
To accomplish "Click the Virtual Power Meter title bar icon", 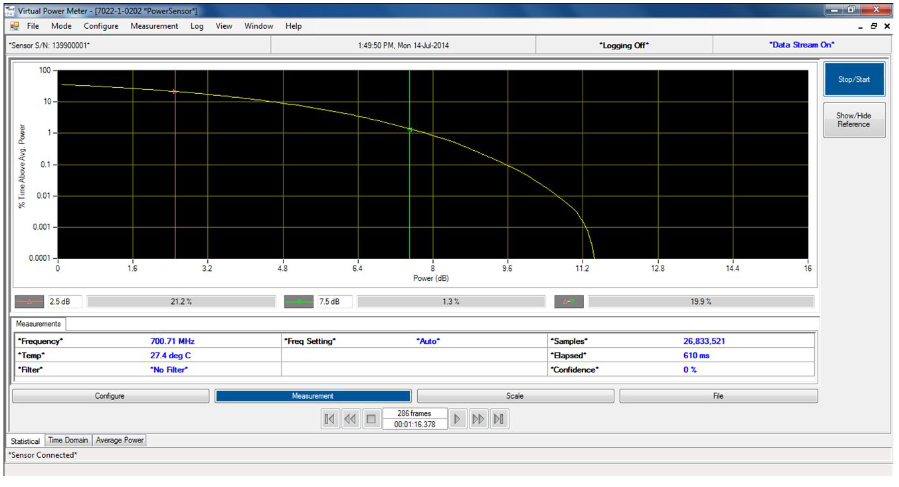I will click(10, 10).
